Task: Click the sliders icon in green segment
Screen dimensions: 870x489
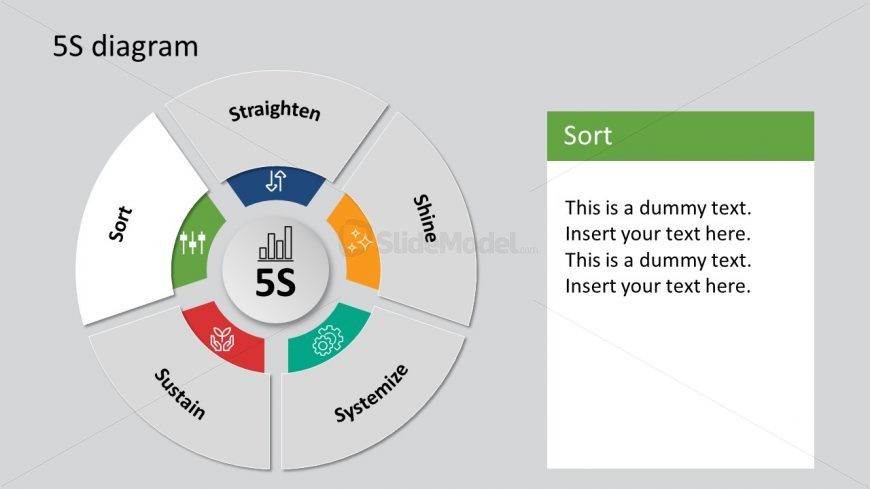Action: (x=193, y=243)
